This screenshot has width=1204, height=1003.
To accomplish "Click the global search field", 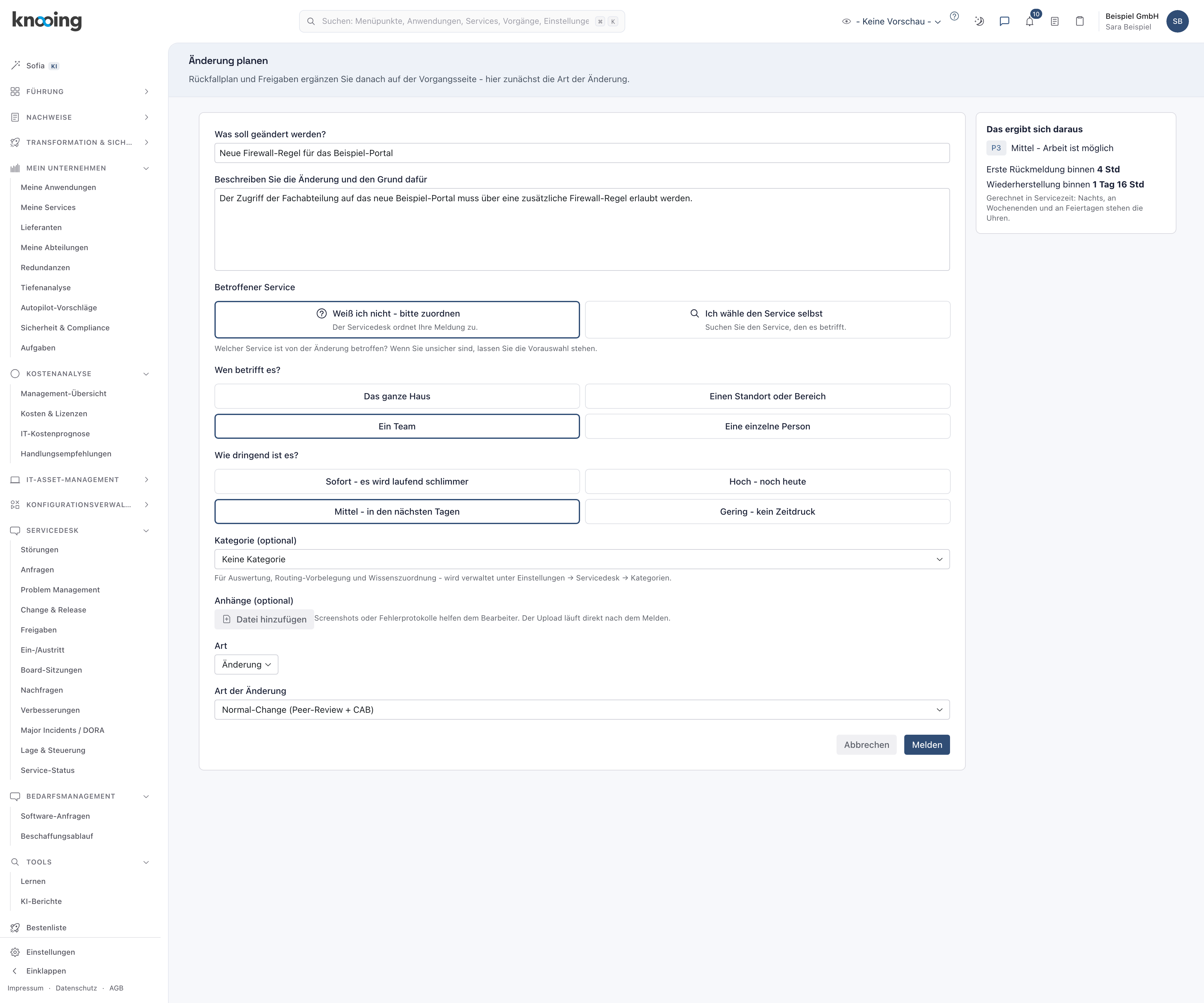I will 462,21.
